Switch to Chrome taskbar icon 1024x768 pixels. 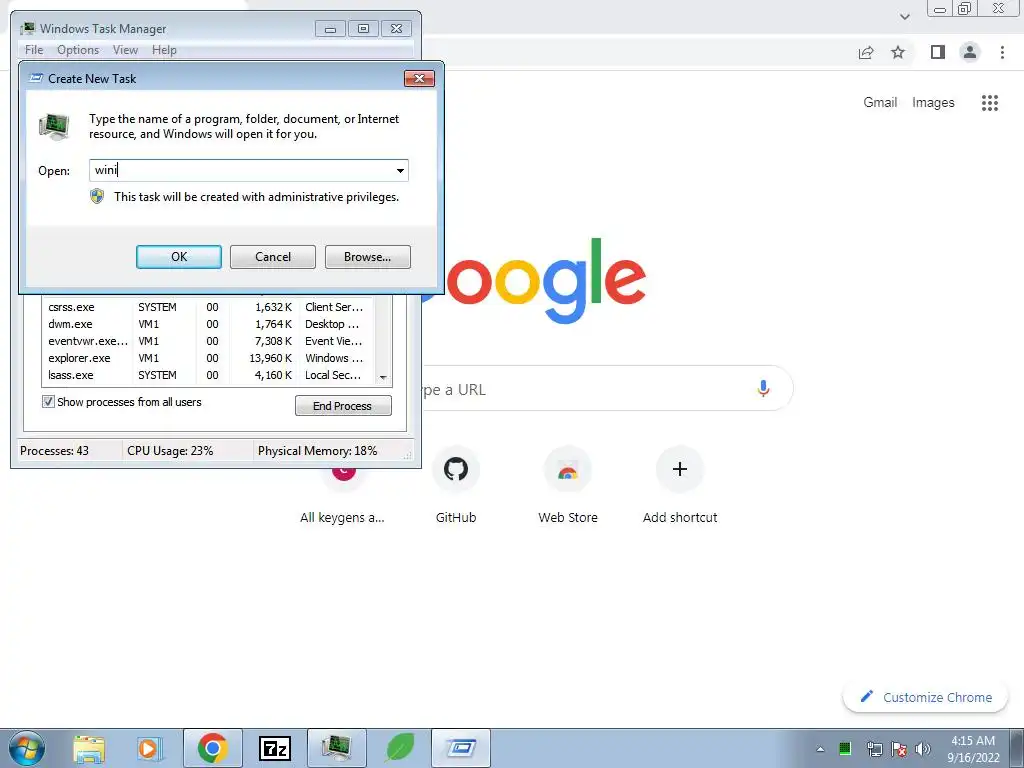tap(212, 748)
